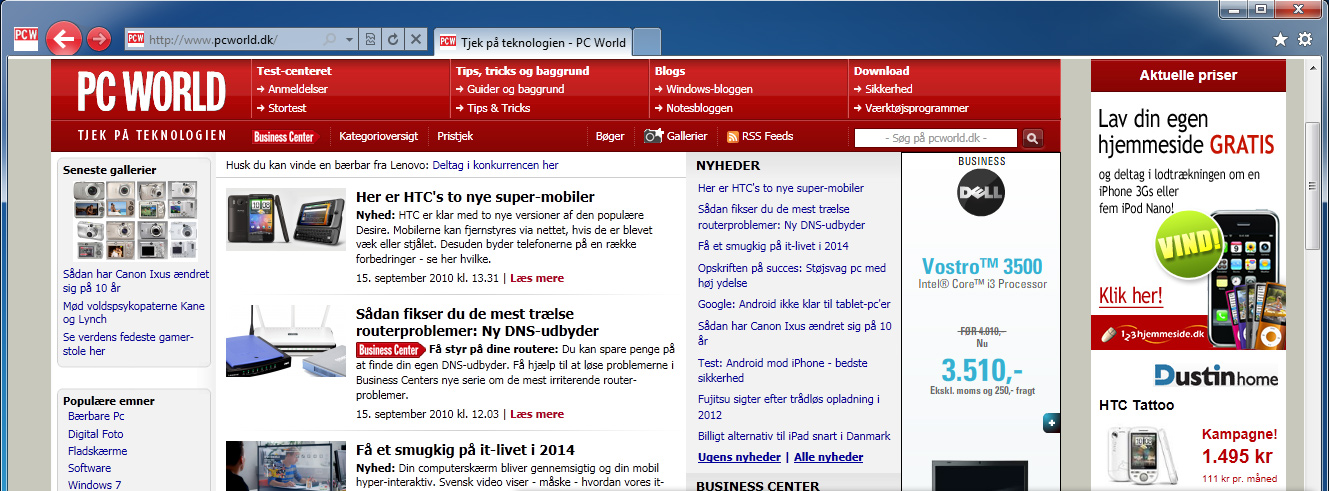Refresh the page with the reload icon
1329x491 pixels.
[x=393, y=39]
